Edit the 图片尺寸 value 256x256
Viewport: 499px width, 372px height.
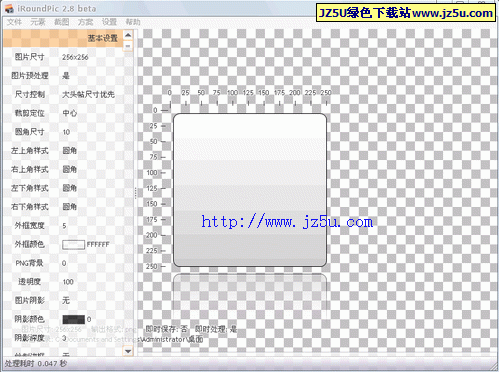[75, 57]
